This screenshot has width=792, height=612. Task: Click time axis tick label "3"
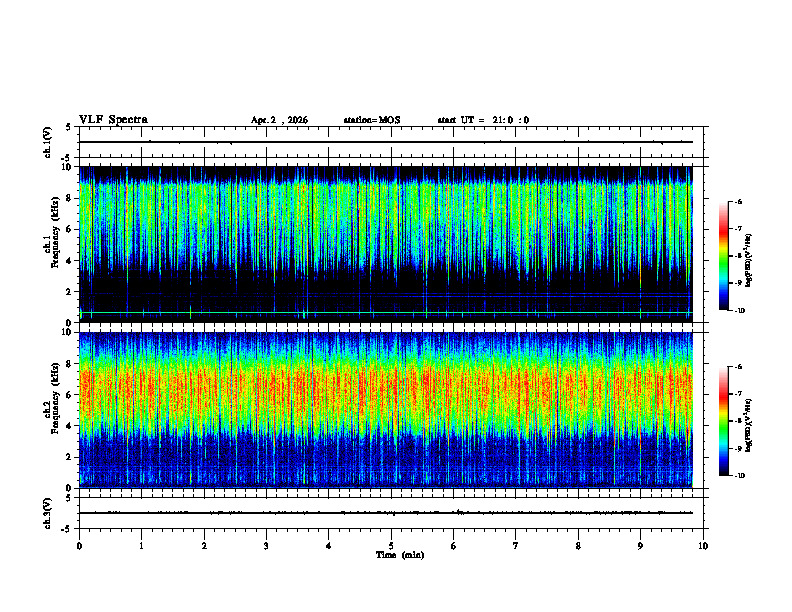pyautogui.click(x=266, y=546)
